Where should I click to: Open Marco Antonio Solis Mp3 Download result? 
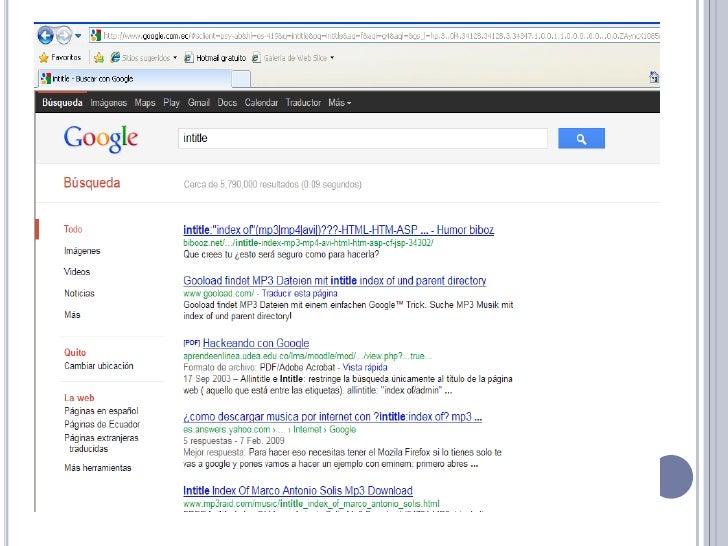[x=298, y=491]
